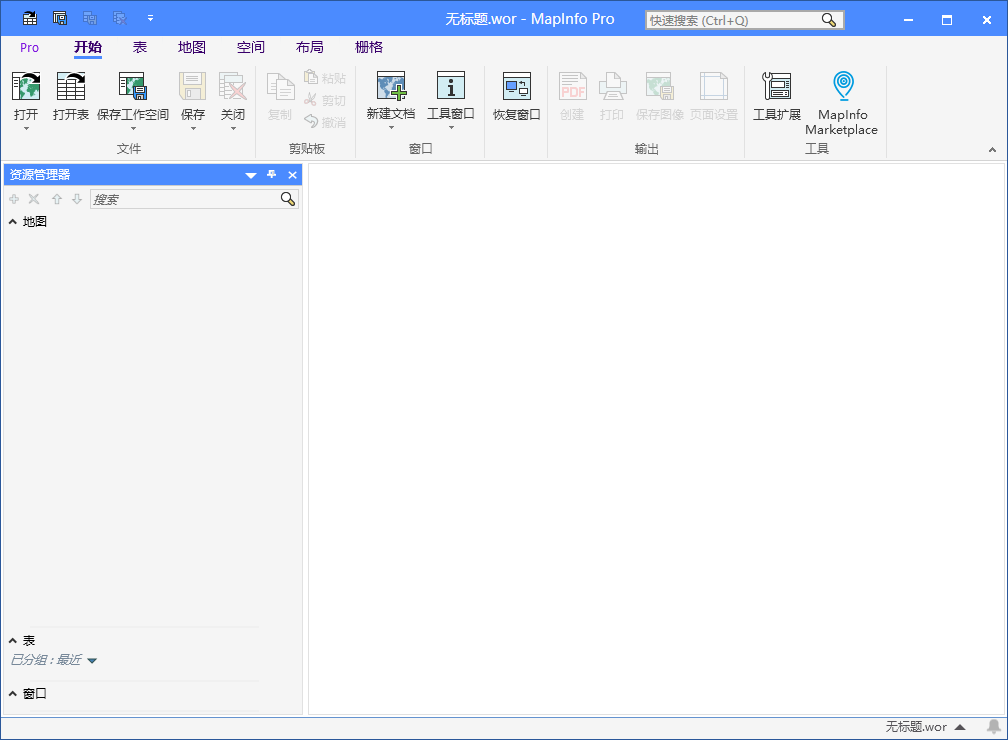This screenshot has width=1008, height=740.
Task: Click the explorer move up arrow
Action: 57,199
